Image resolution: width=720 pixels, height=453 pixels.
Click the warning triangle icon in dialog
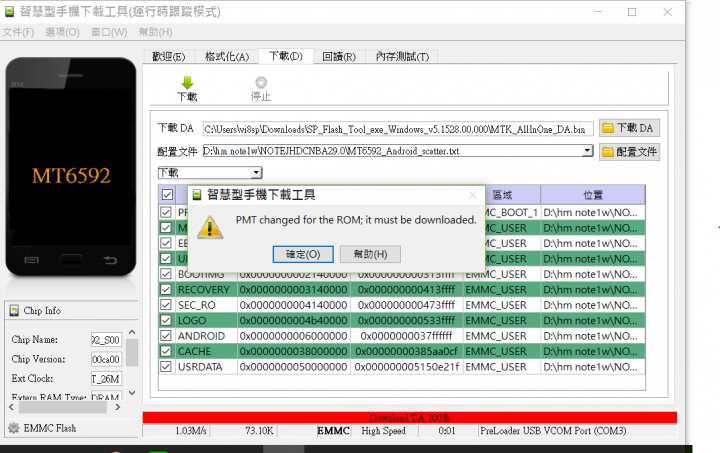(x=210, y=228)
